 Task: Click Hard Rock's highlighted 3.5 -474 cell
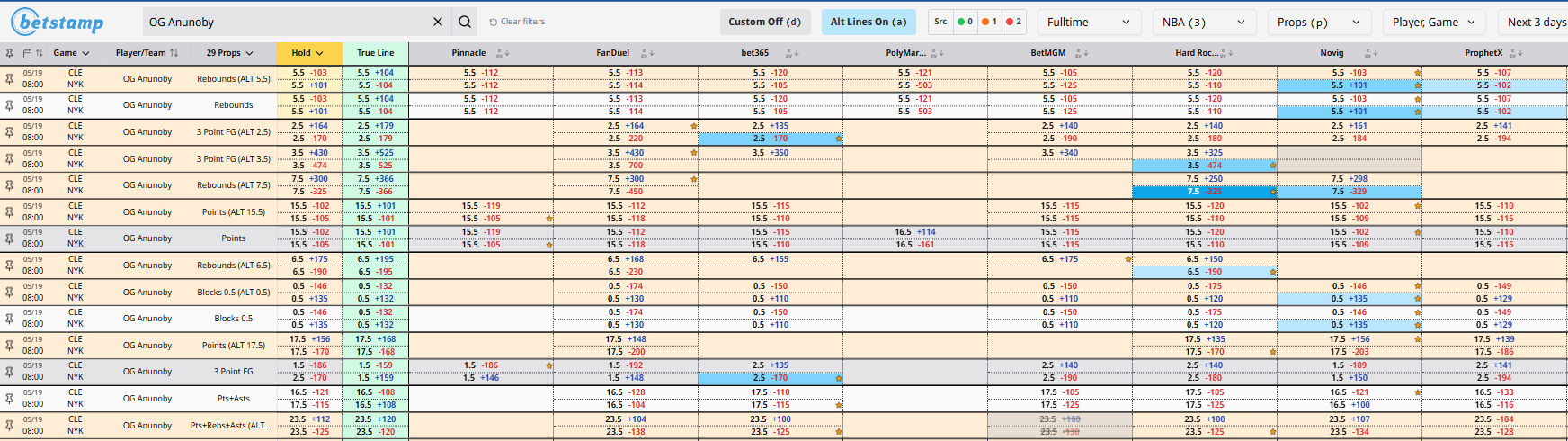pyautogui.click(x=1205, y=166)
